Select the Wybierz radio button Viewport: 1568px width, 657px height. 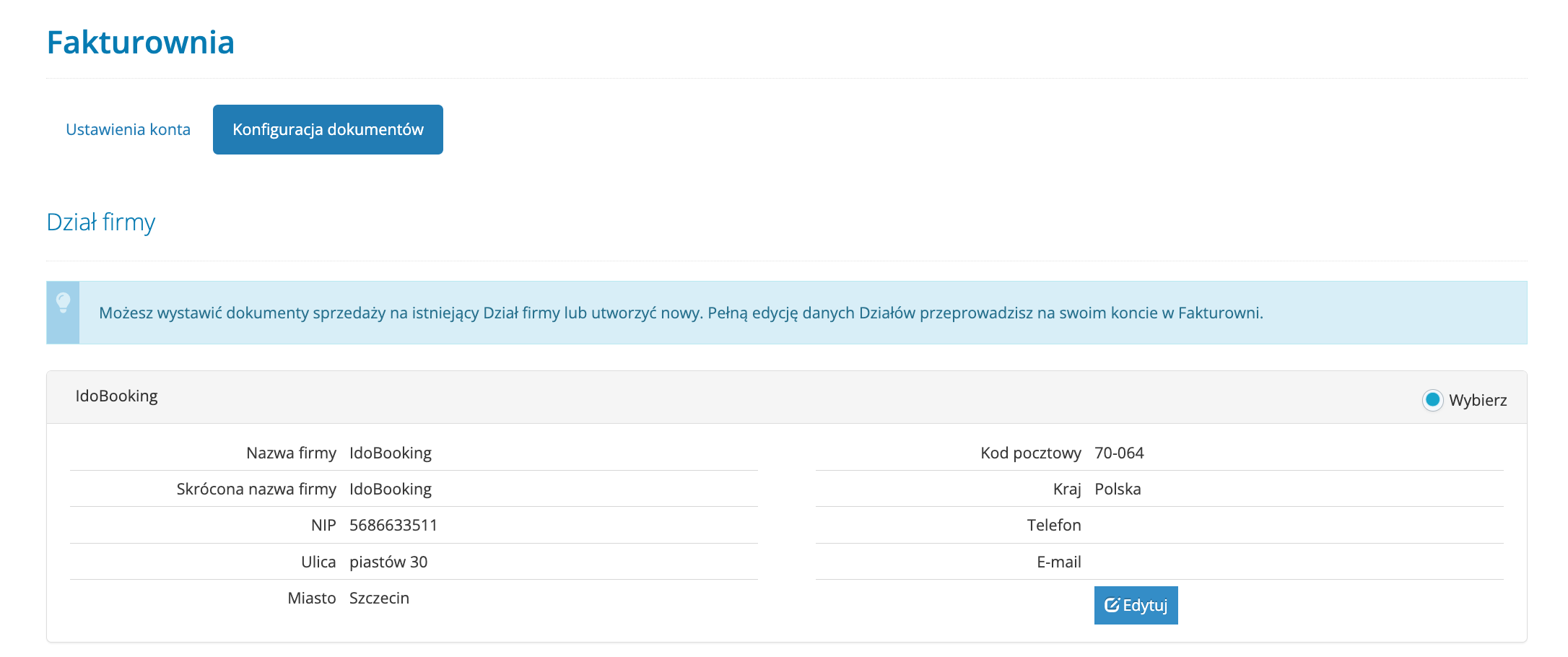(x=1432, y=400)
